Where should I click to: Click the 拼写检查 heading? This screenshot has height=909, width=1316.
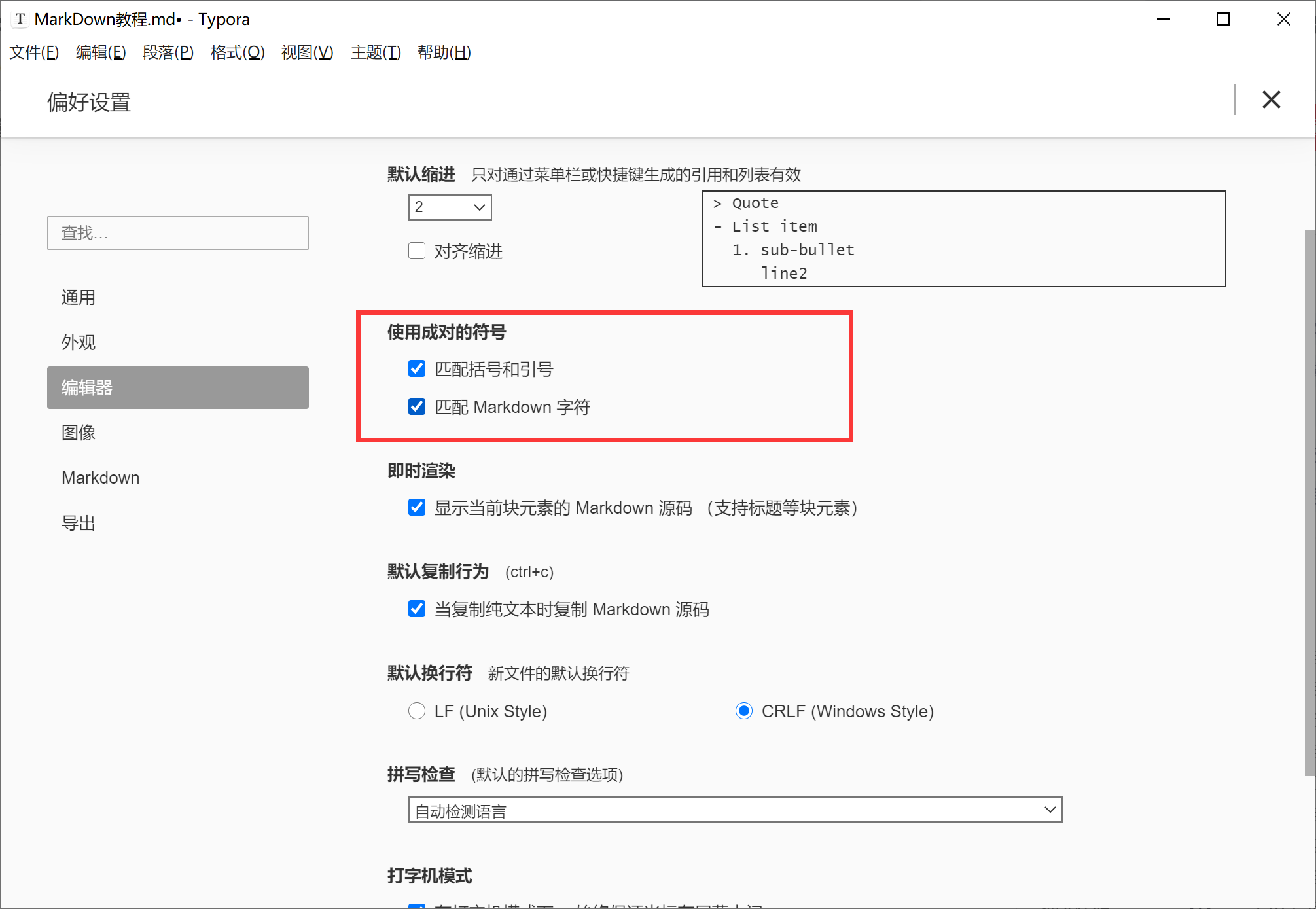pyautogui.click(x=421, y=774)
